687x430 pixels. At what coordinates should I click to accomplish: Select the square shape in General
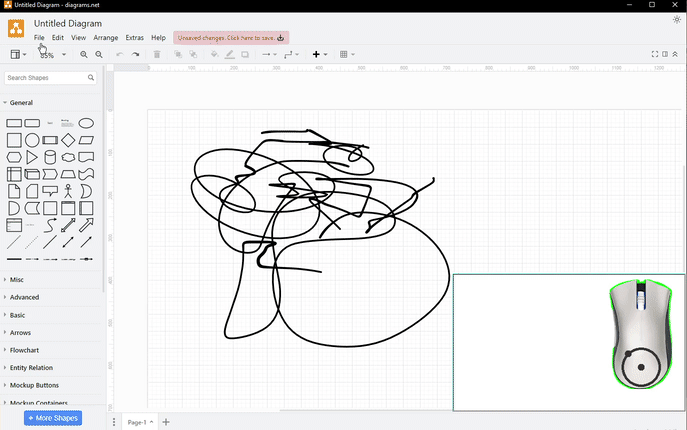[x=14, y=140]
